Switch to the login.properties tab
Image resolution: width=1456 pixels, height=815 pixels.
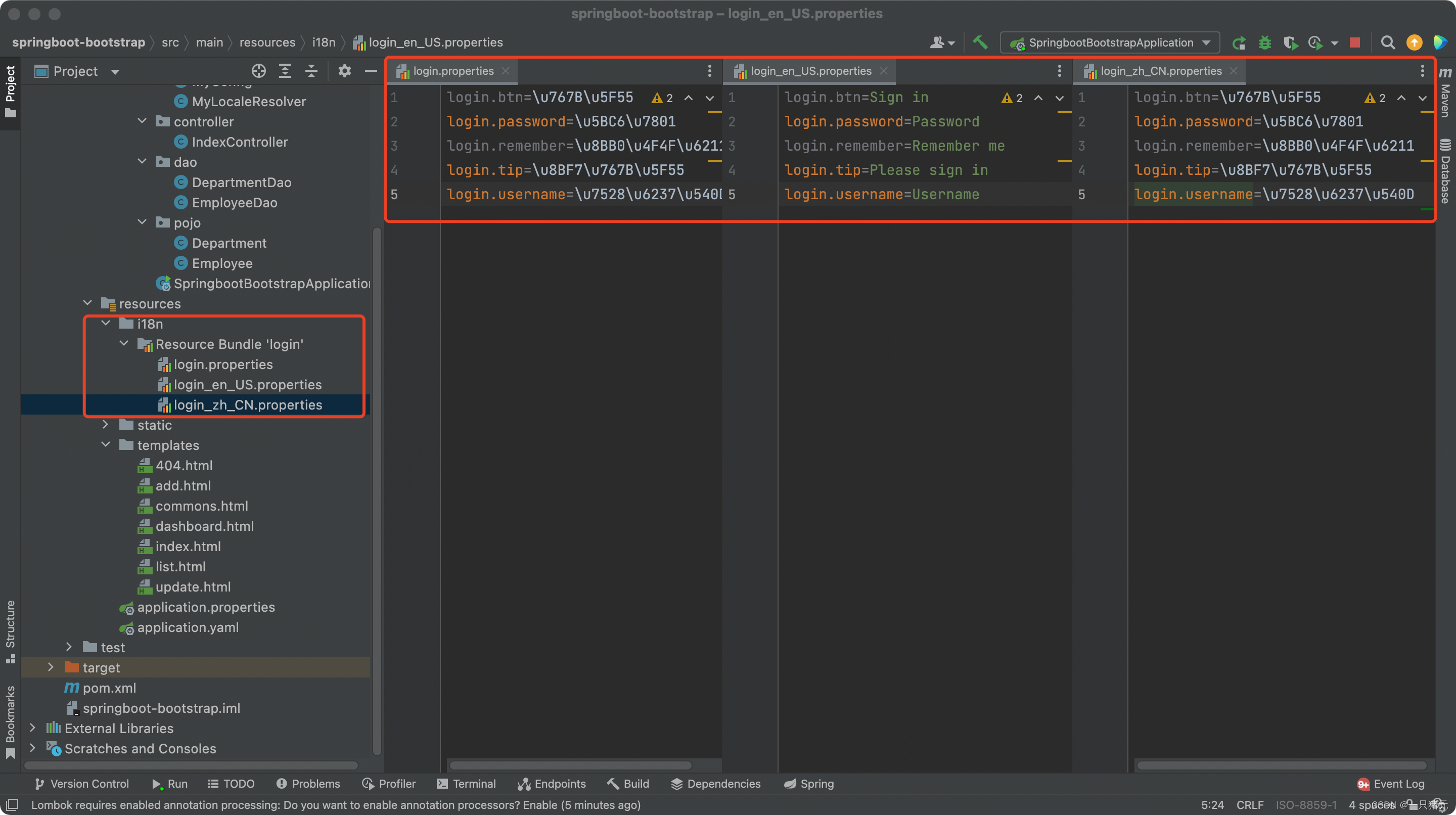coord(453,71)
